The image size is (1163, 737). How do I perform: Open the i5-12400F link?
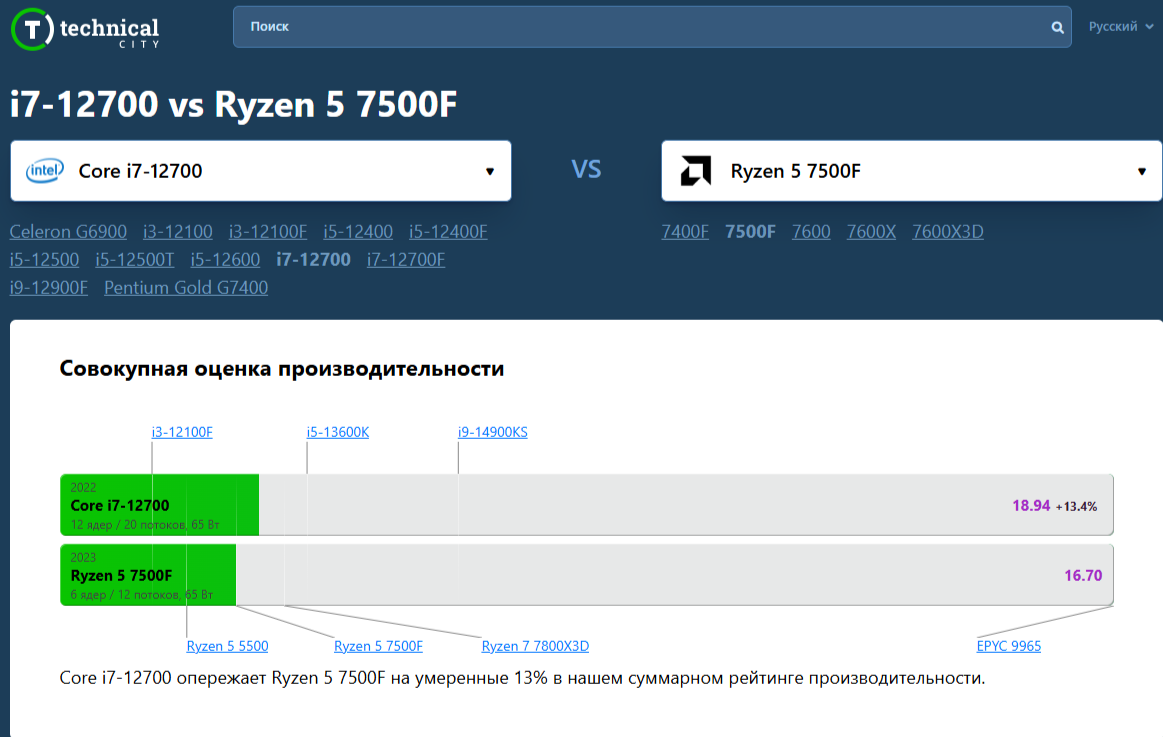(448, 231)
